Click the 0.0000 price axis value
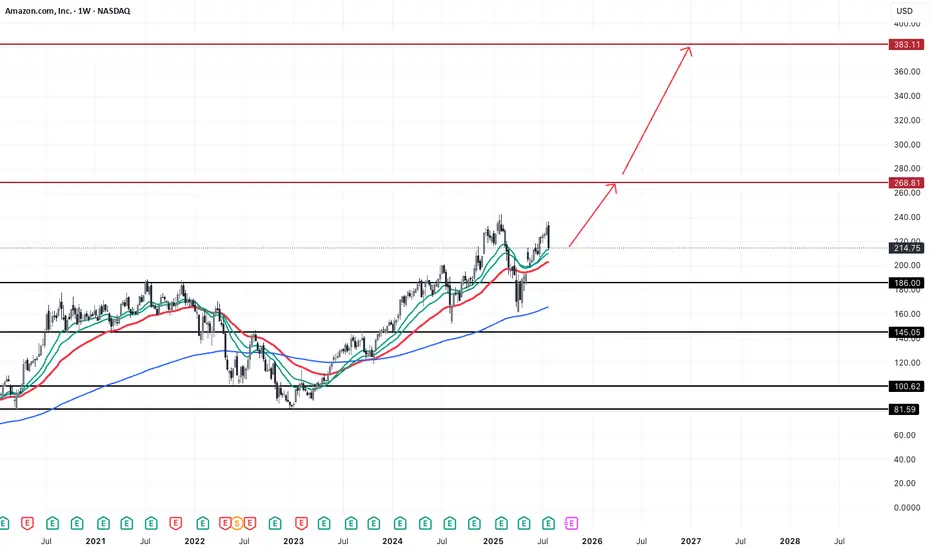This screenshot has height=550, width=932. click(907, 507)
